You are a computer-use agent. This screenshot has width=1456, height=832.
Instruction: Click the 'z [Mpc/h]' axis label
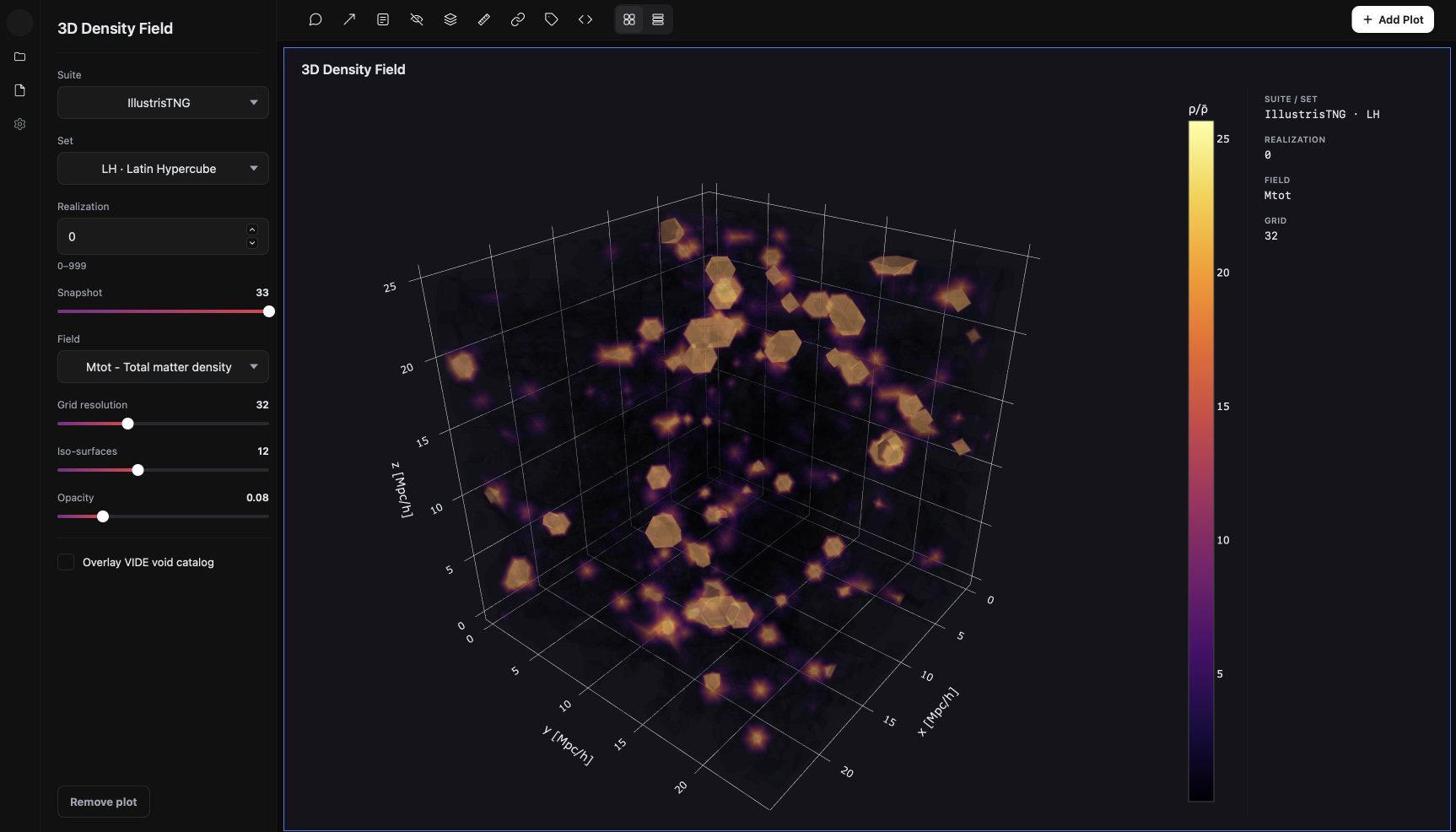pos(402,489)
